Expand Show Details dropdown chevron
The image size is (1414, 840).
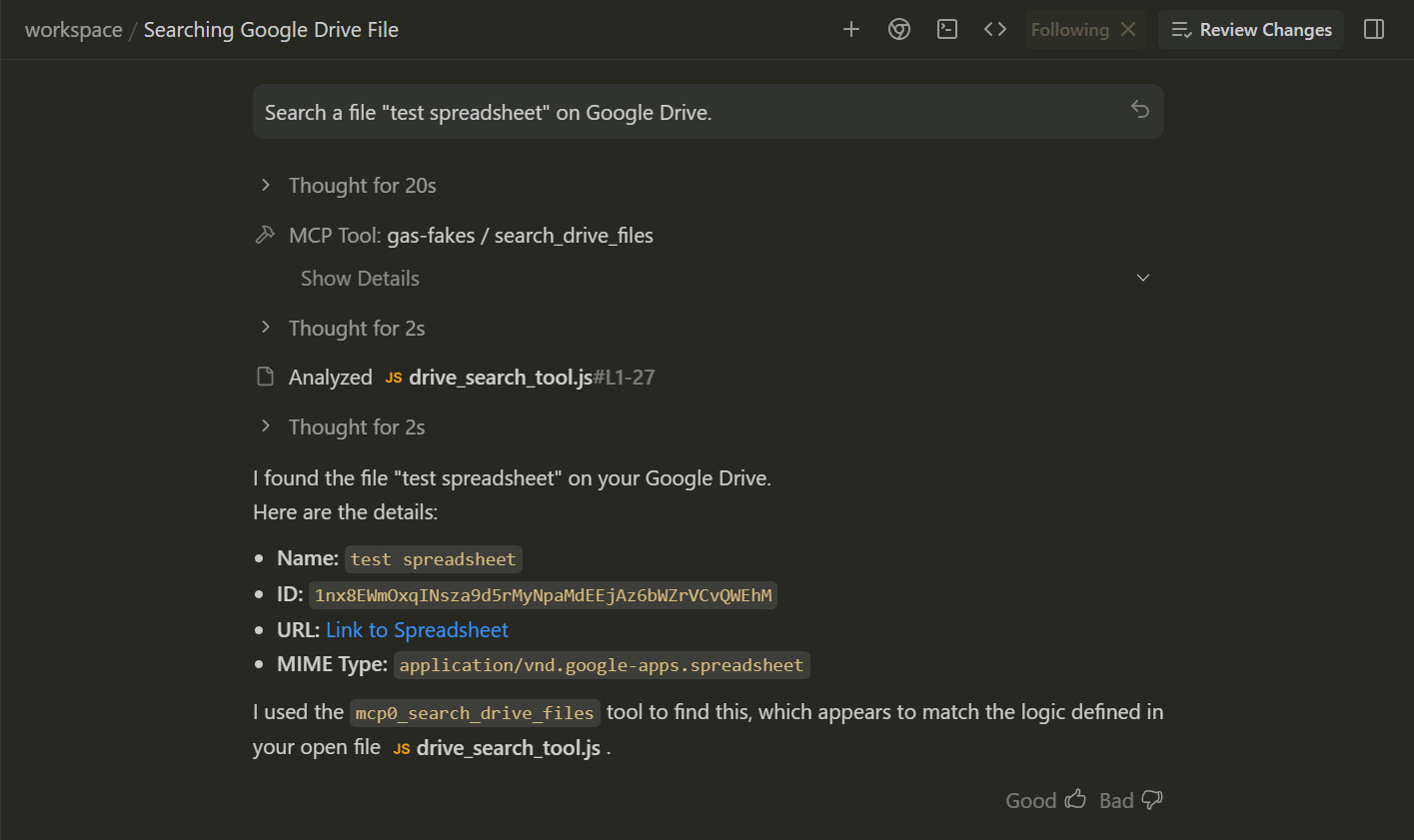point(1143,279)
